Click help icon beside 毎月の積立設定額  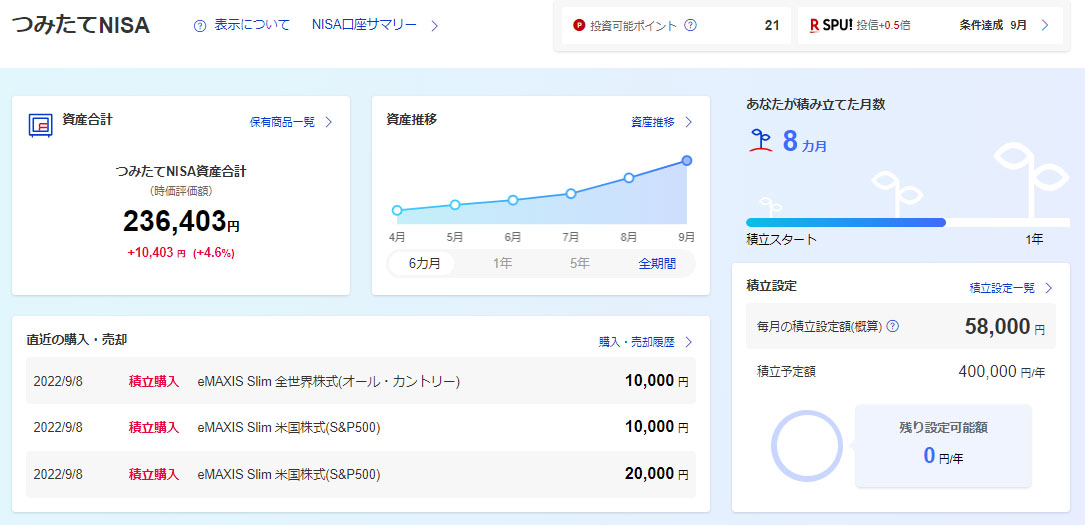coord(892,326)
